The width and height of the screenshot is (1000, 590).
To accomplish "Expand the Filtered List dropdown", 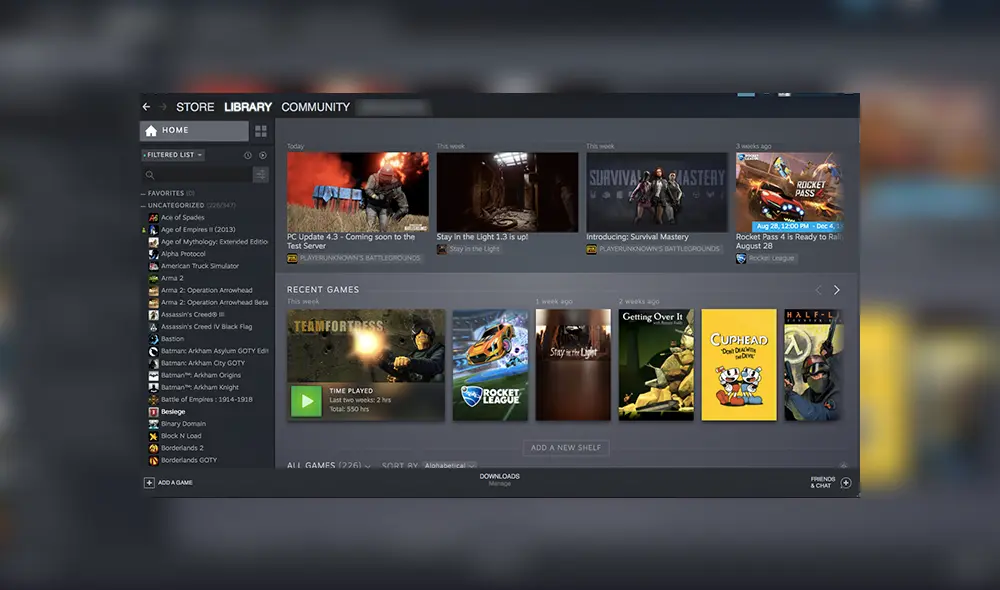I will 172,154.
